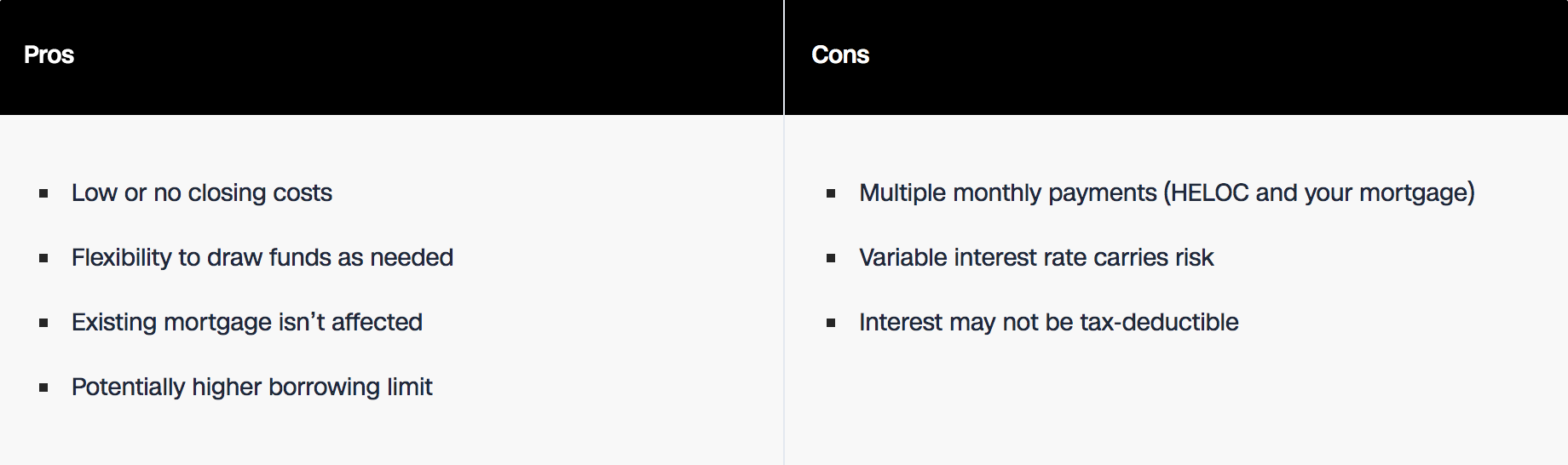
Task: Click 'Interest may not be tax-deductible'
Action: (x=1049, y=323)
